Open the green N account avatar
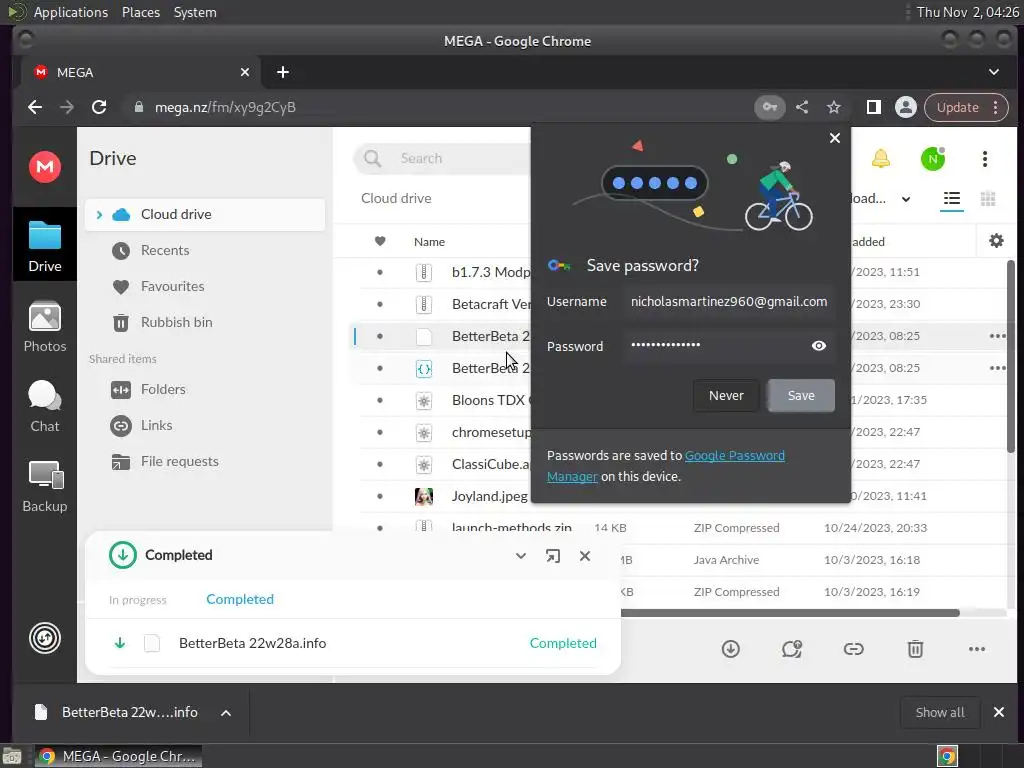 (x=933, y=158)
